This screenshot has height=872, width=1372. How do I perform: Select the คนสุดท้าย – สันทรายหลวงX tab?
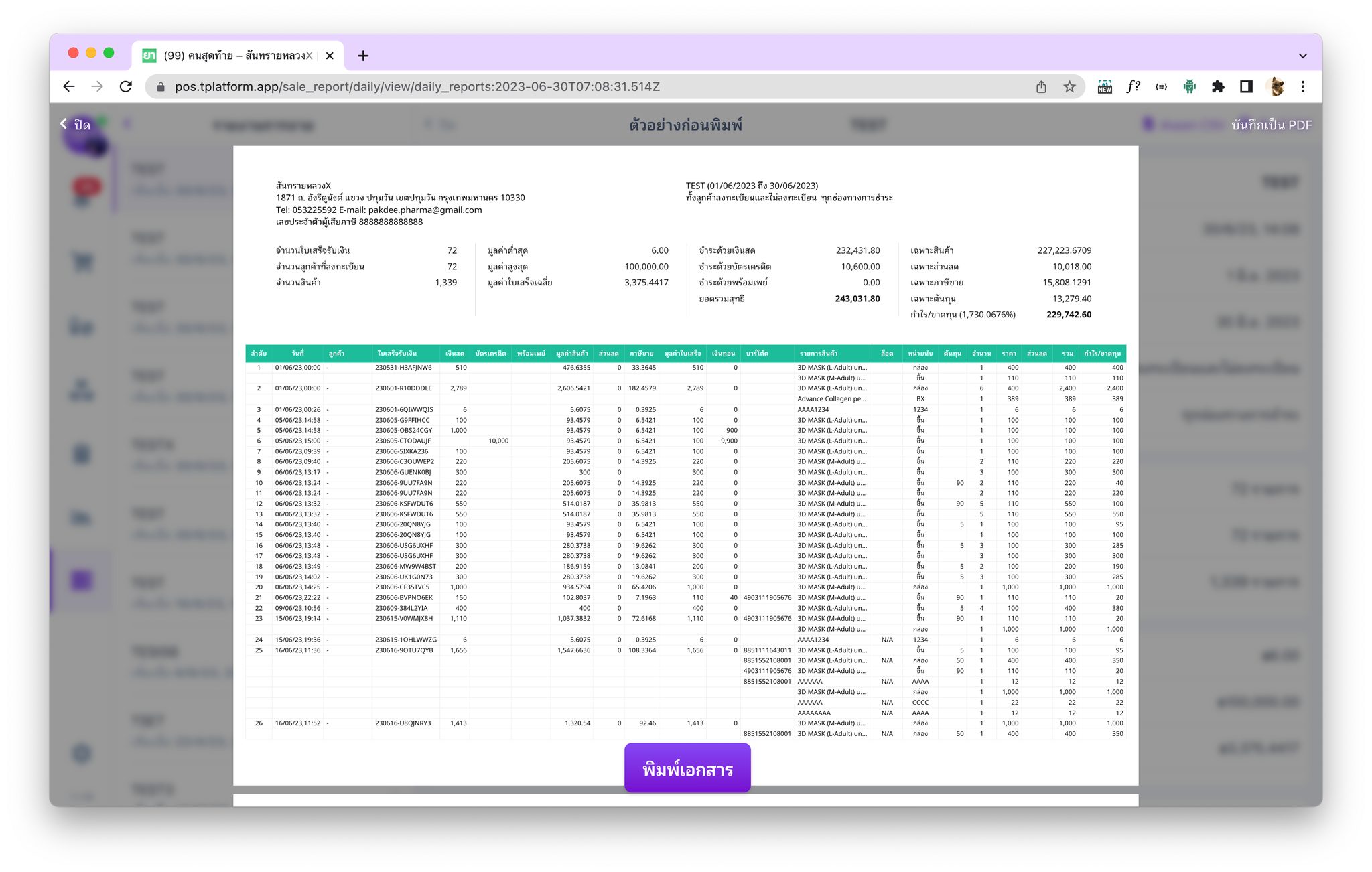point(238,56)
